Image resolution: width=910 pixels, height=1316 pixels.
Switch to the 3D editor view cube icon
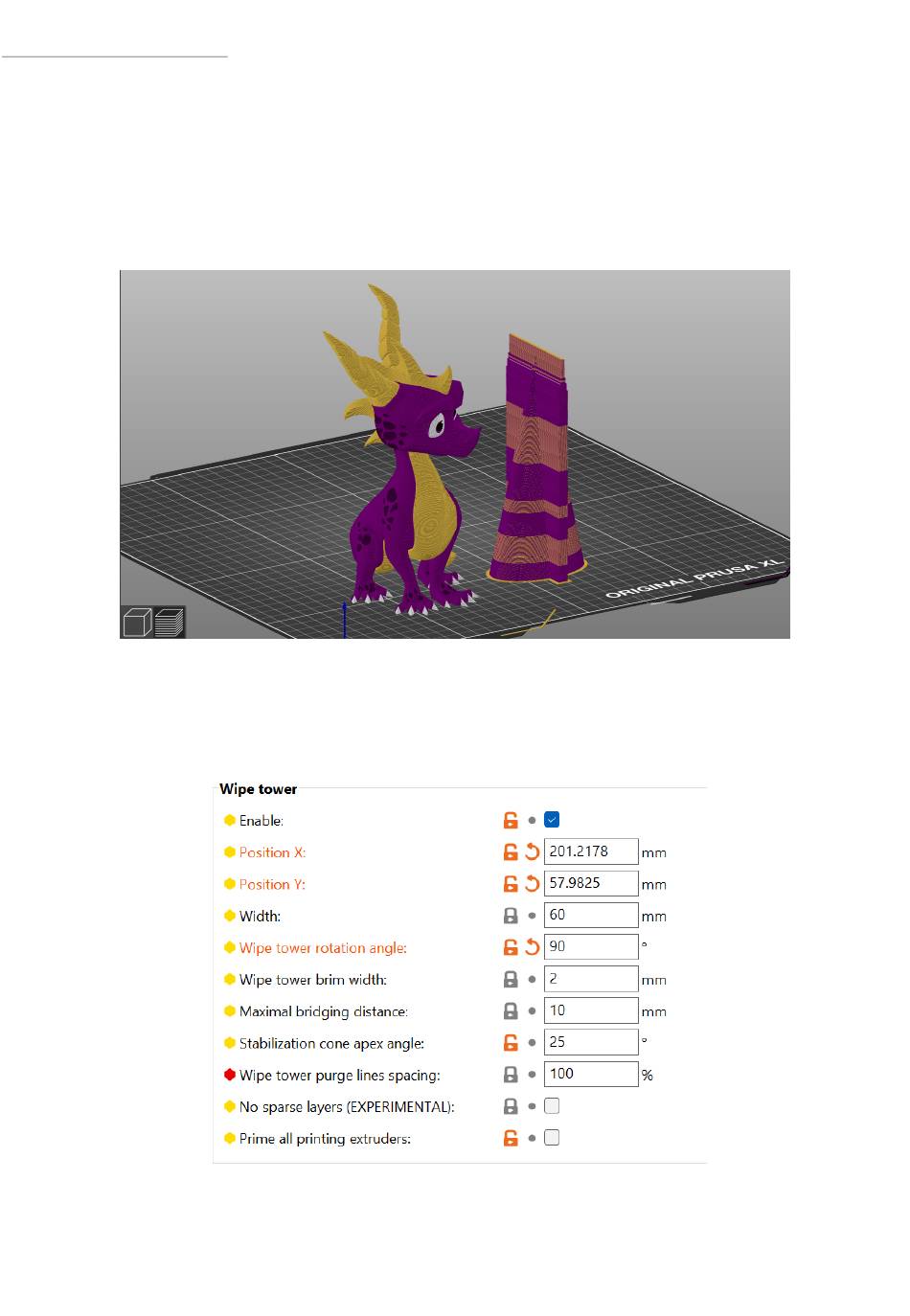pos(138,622)
